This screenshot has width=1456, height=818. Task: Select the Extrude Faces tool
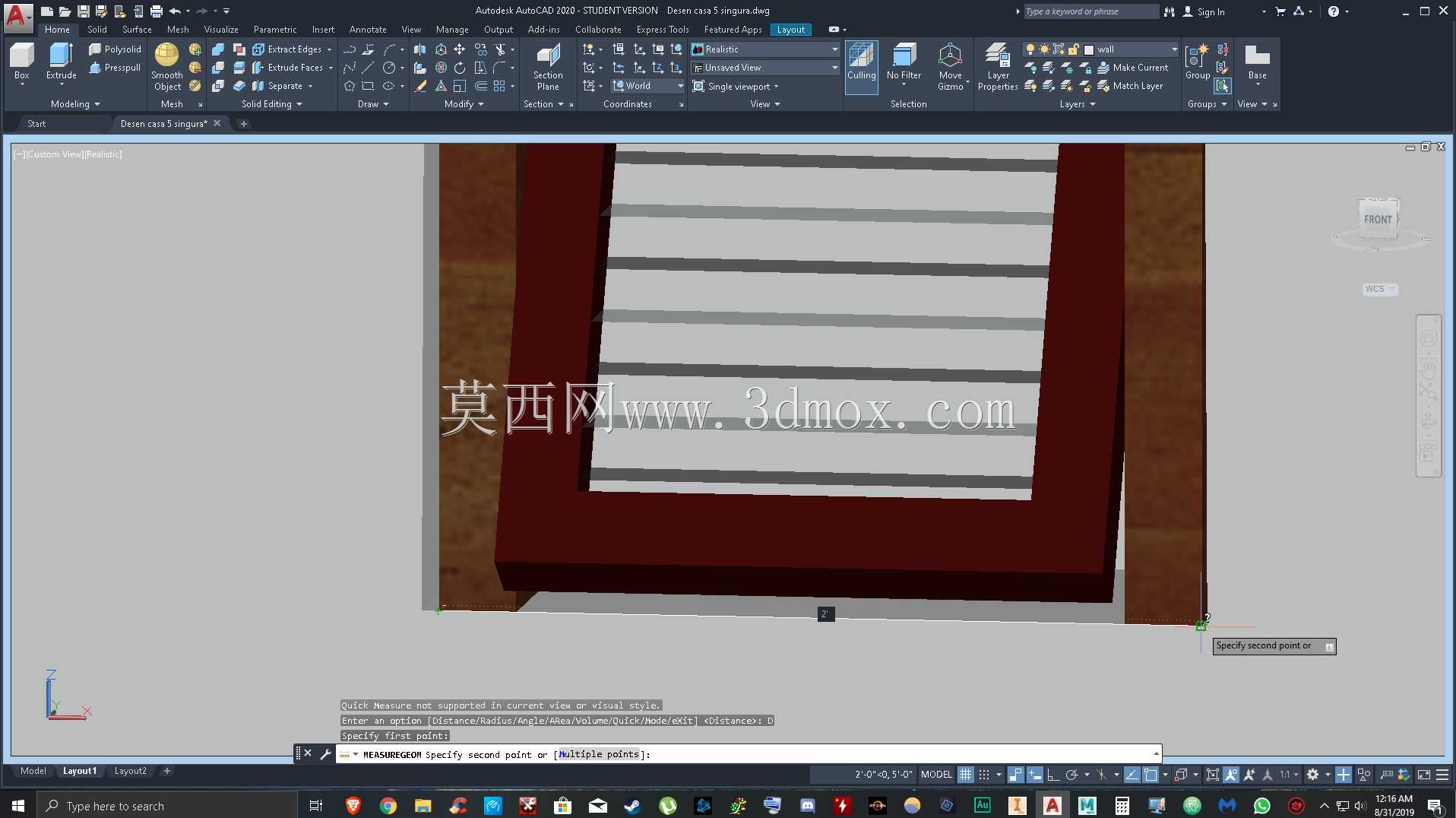tap(286, 68)
